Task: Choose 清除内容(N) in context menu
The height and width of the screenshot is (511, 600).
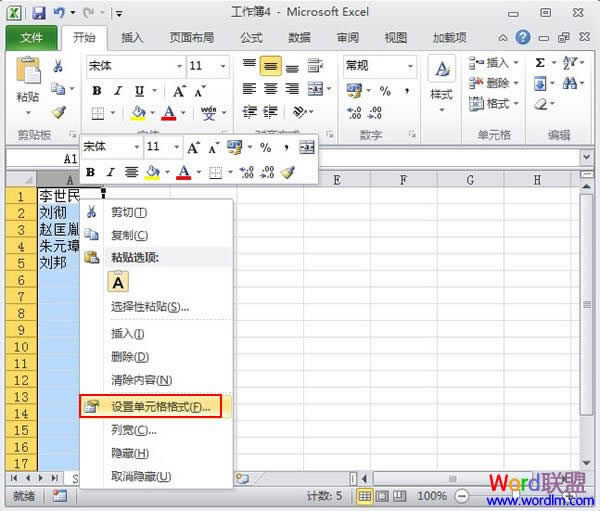Action: tap(157, 380)
